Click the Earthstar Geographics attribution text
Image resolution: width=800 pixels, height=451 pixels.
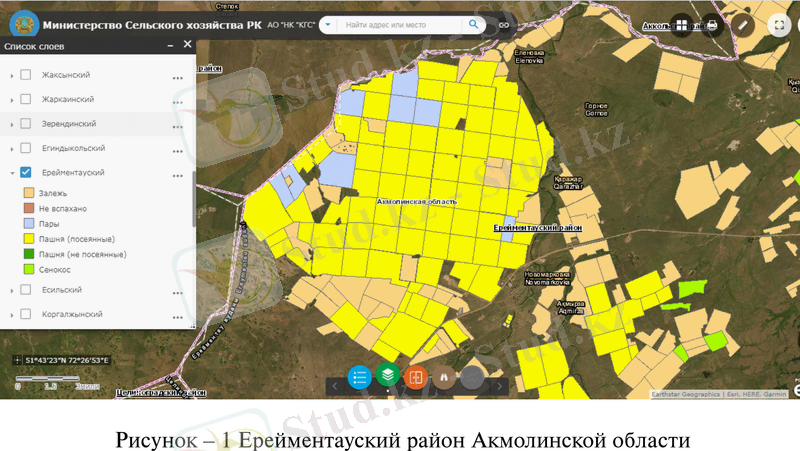point(719,394)
